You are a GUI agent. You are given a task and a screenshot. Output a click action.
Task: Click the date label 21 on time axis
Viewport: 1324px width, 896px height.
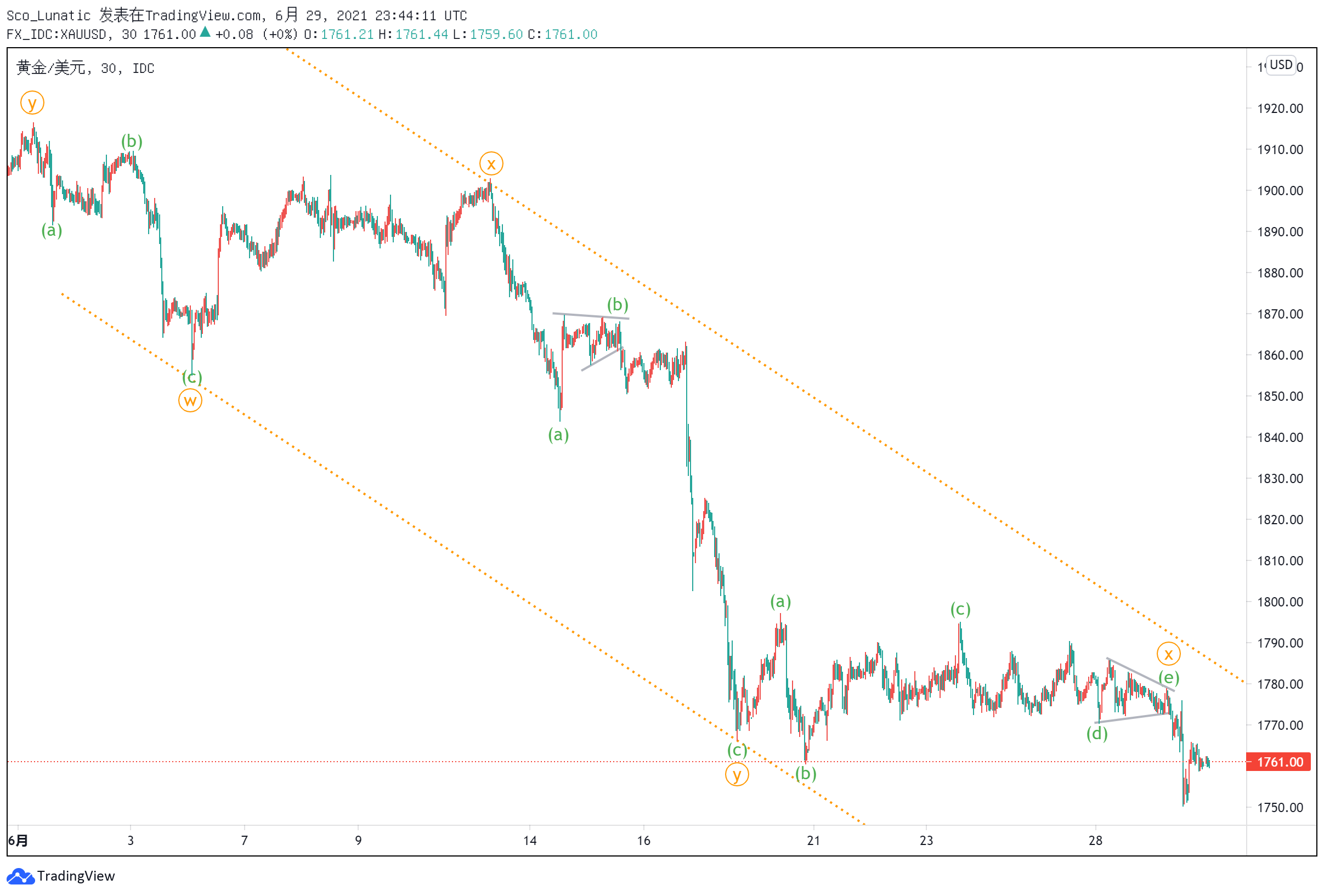pos(813,841)
